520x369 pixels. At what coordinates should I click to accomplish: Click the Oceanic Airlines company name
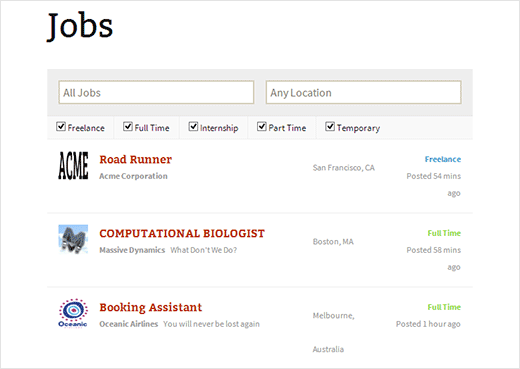(129, 324)
